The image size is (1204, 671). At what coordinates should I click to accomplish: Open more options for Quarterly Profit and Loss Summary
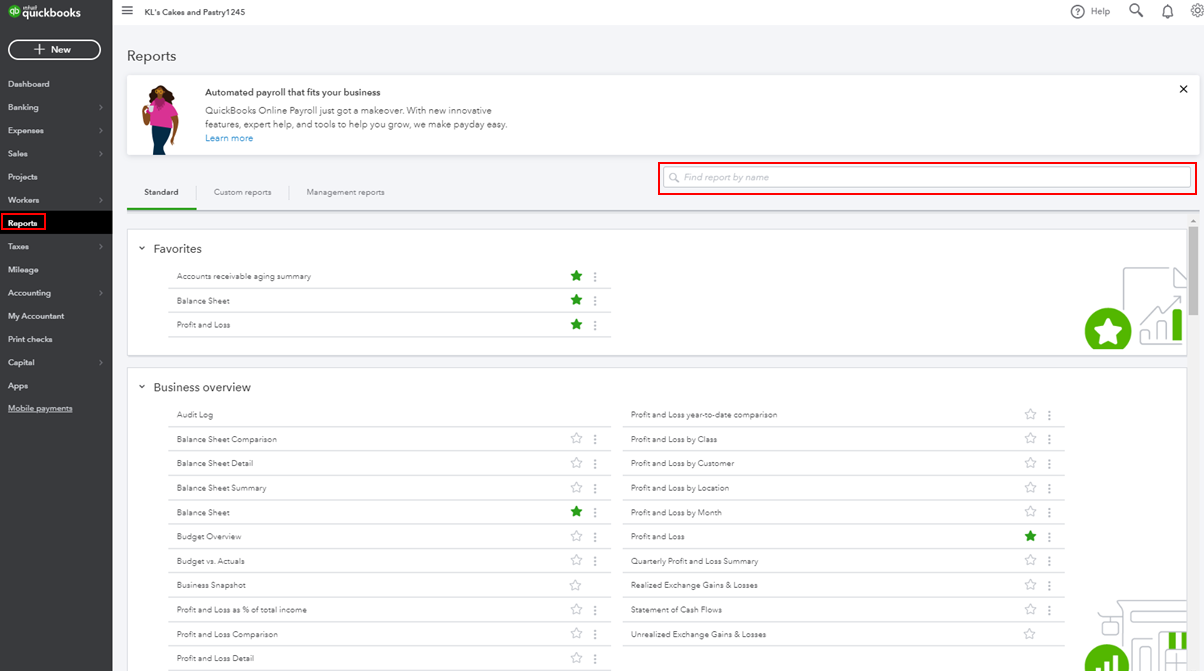(1049, 561)
